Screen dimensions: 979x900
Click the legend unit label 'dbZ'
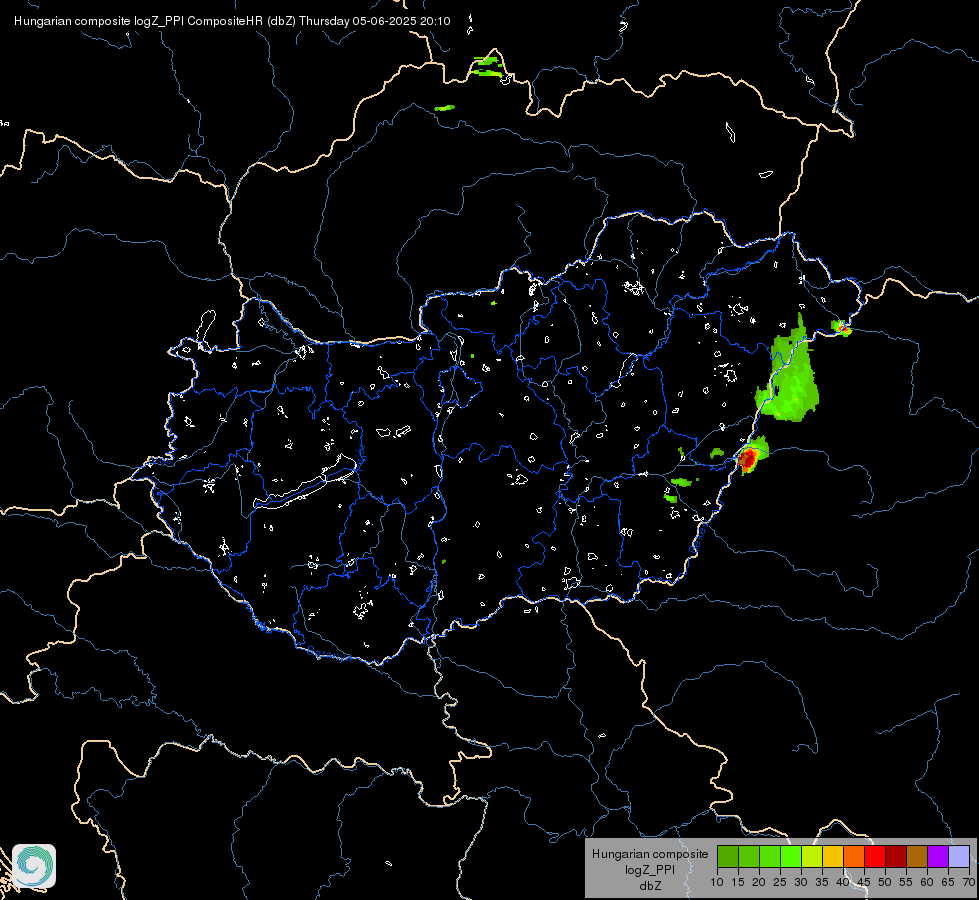(x=650, y=886)
